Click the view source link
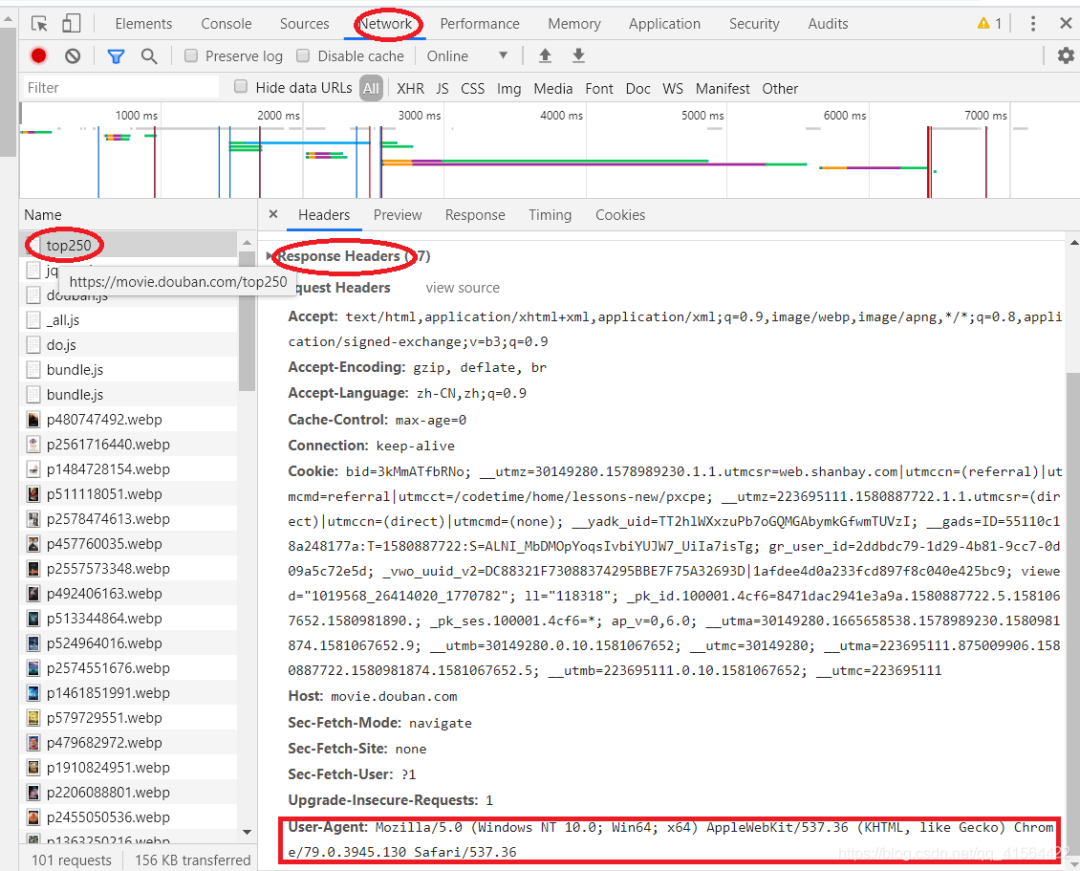The height and width of the screenshot is (871, 1080). [x=462, y=288]
